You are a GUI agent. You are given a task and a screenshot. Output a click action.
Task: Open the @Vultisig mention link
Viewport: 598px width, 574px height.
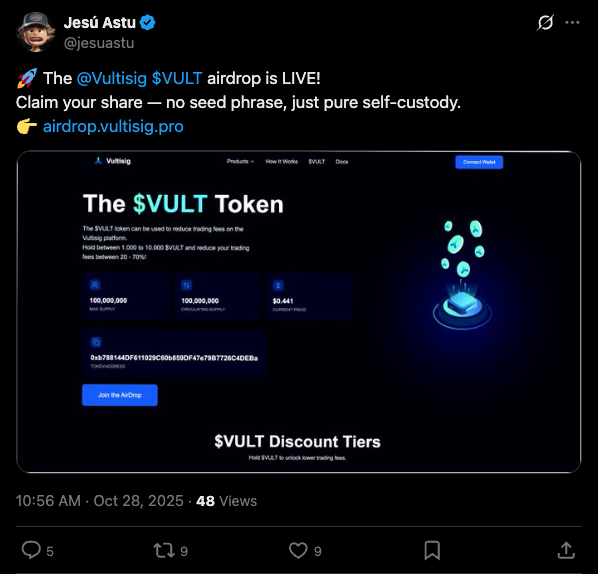click(x=112, y=79)
